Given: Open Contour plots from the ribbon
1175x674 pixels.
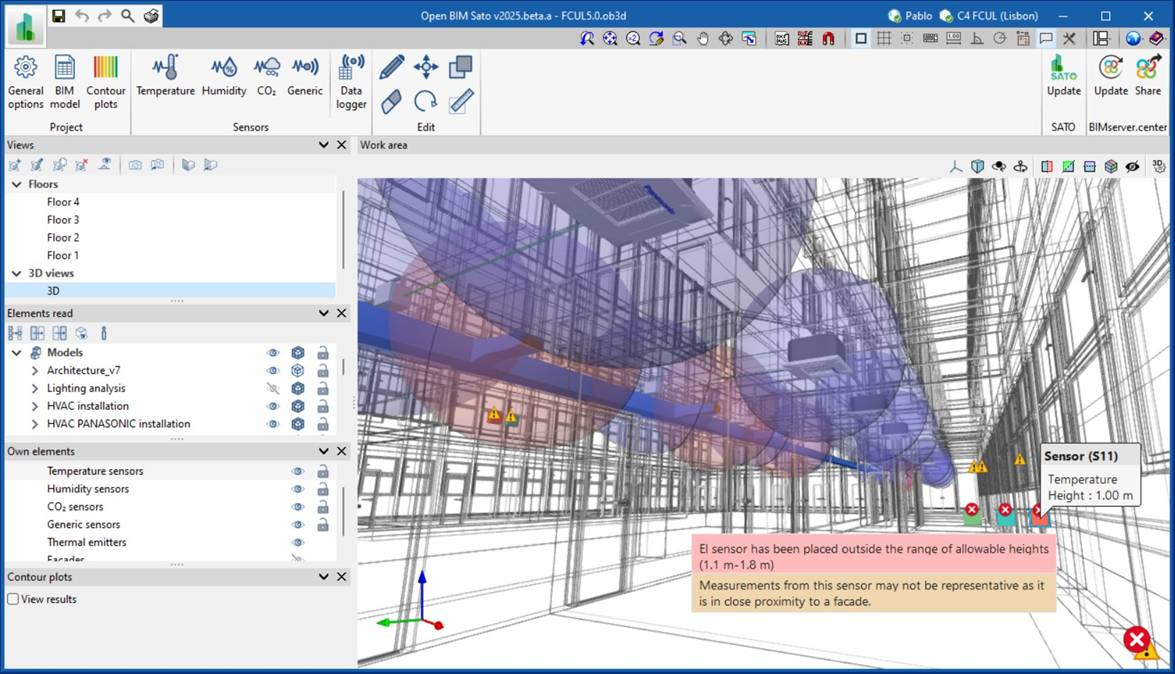Looking at the screenshot, I should pyautogui.click(x=106, y=81).
